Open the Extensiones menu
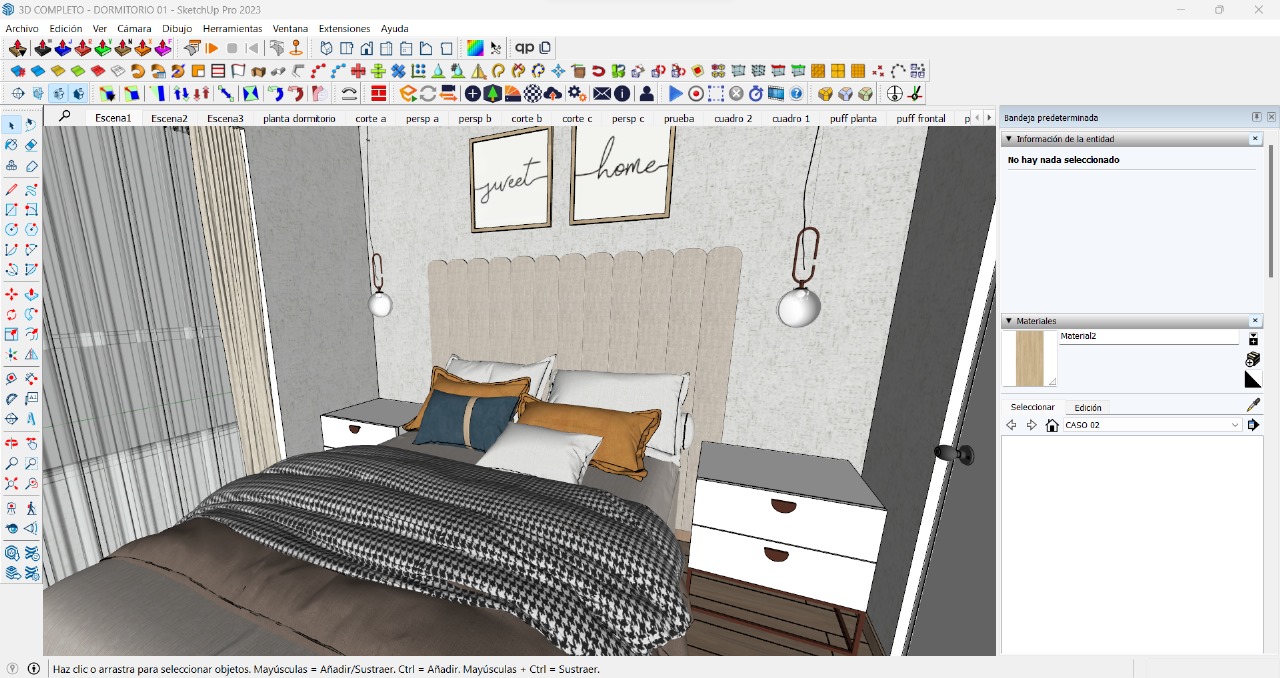This screenshot has width=1280, height=678. click(x=344, y=29)
